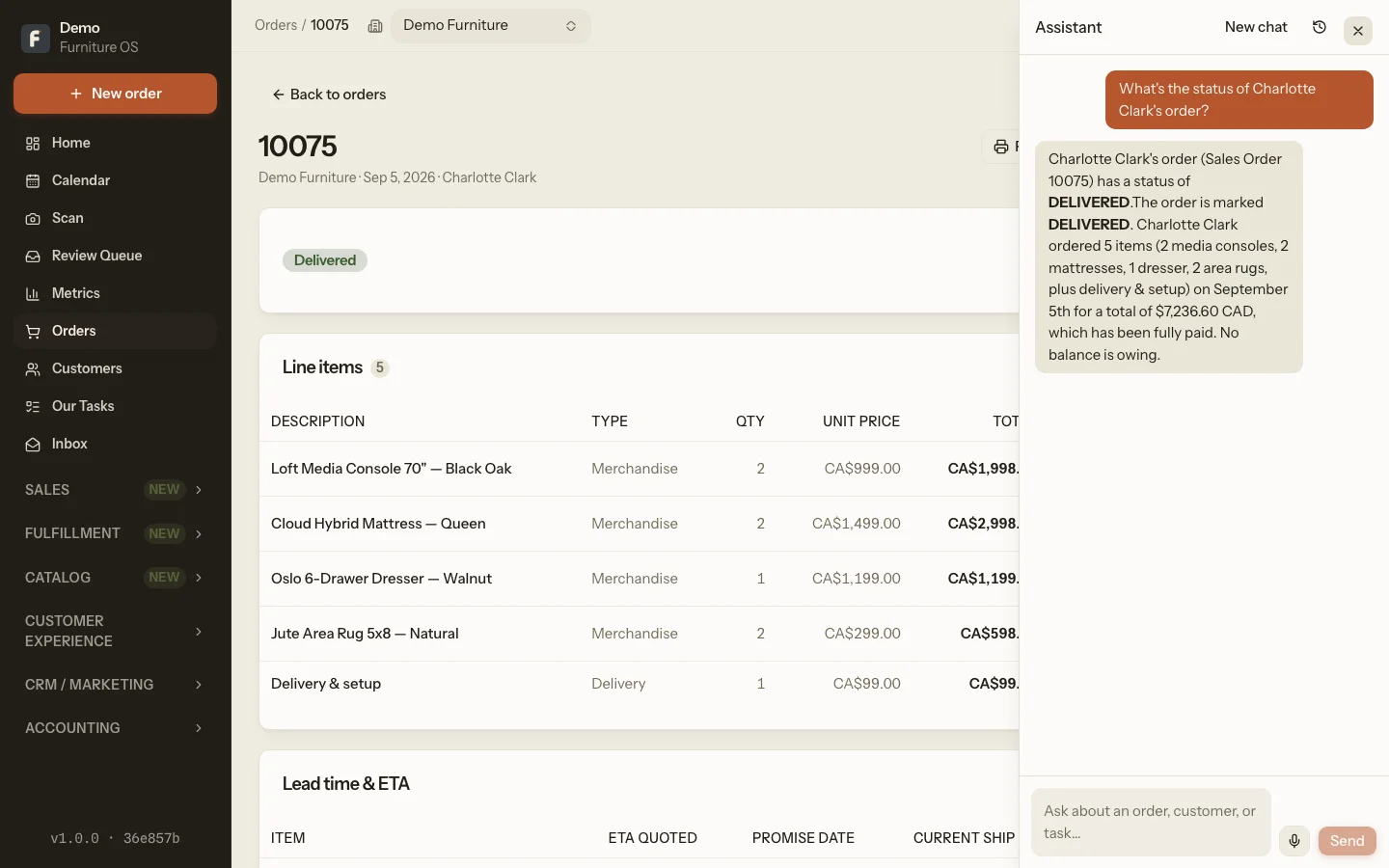Click the Scan camera icon
The image size is (1389, 868).
(x=33, y=219)
